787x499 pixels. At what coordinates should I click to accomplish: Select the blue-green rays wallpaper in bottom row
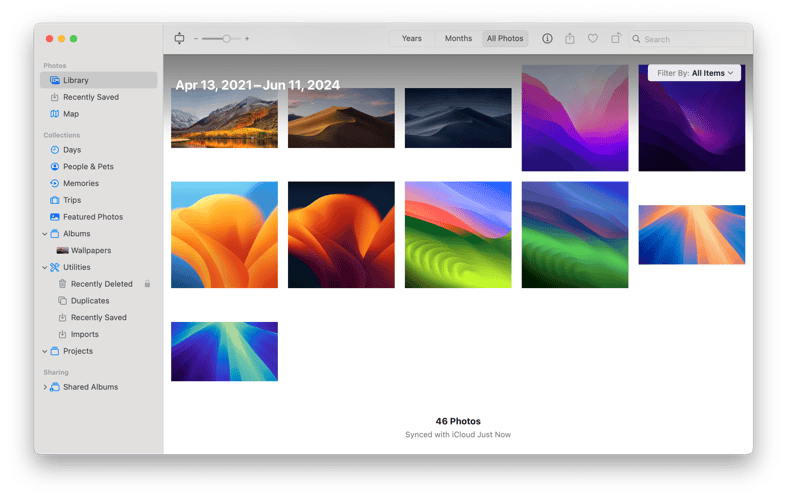(224, 351)
